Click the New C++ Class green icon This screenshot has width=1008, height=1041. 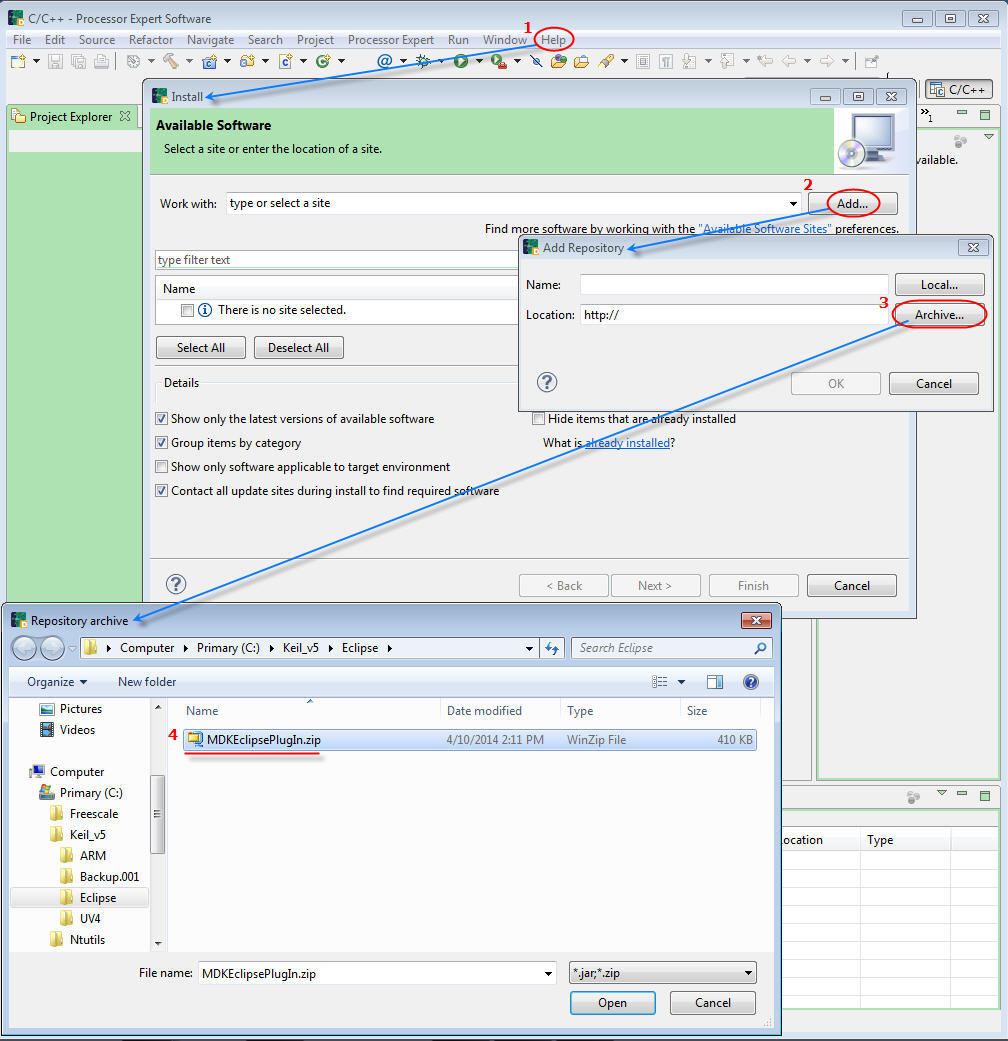[323, 62]
